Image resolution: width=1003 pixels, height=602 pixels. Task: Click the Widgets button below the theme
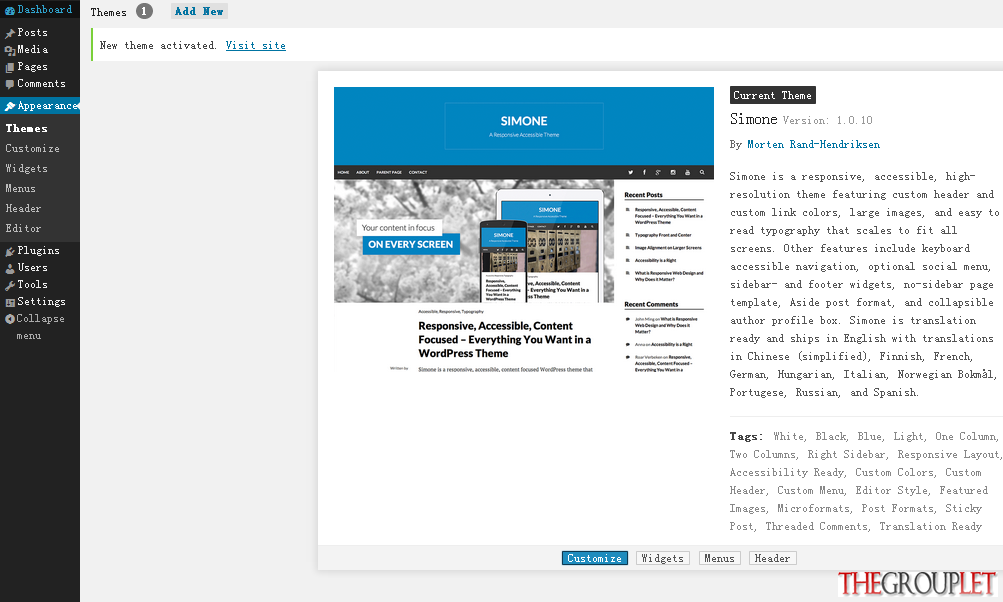[x=663, y=558]
